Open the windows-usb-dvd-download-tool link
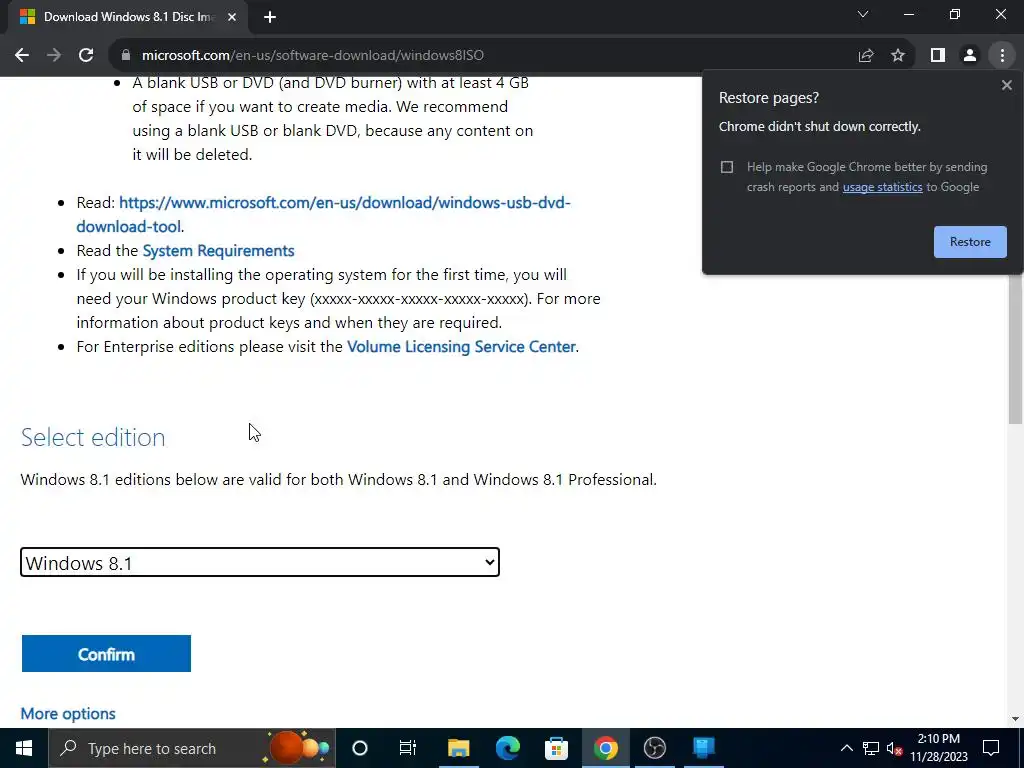This screenshot has width=1024, height=768. coord(323,215)
